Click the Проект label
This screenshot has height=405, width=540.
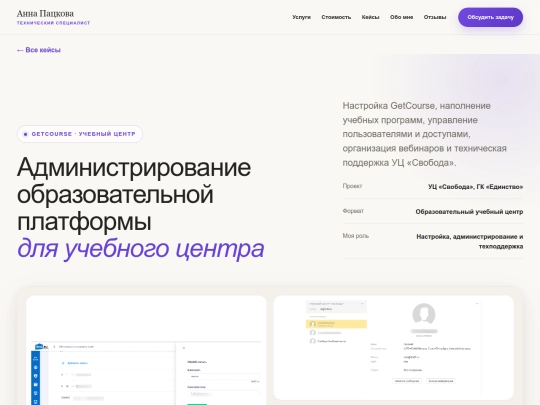point(352,186)
